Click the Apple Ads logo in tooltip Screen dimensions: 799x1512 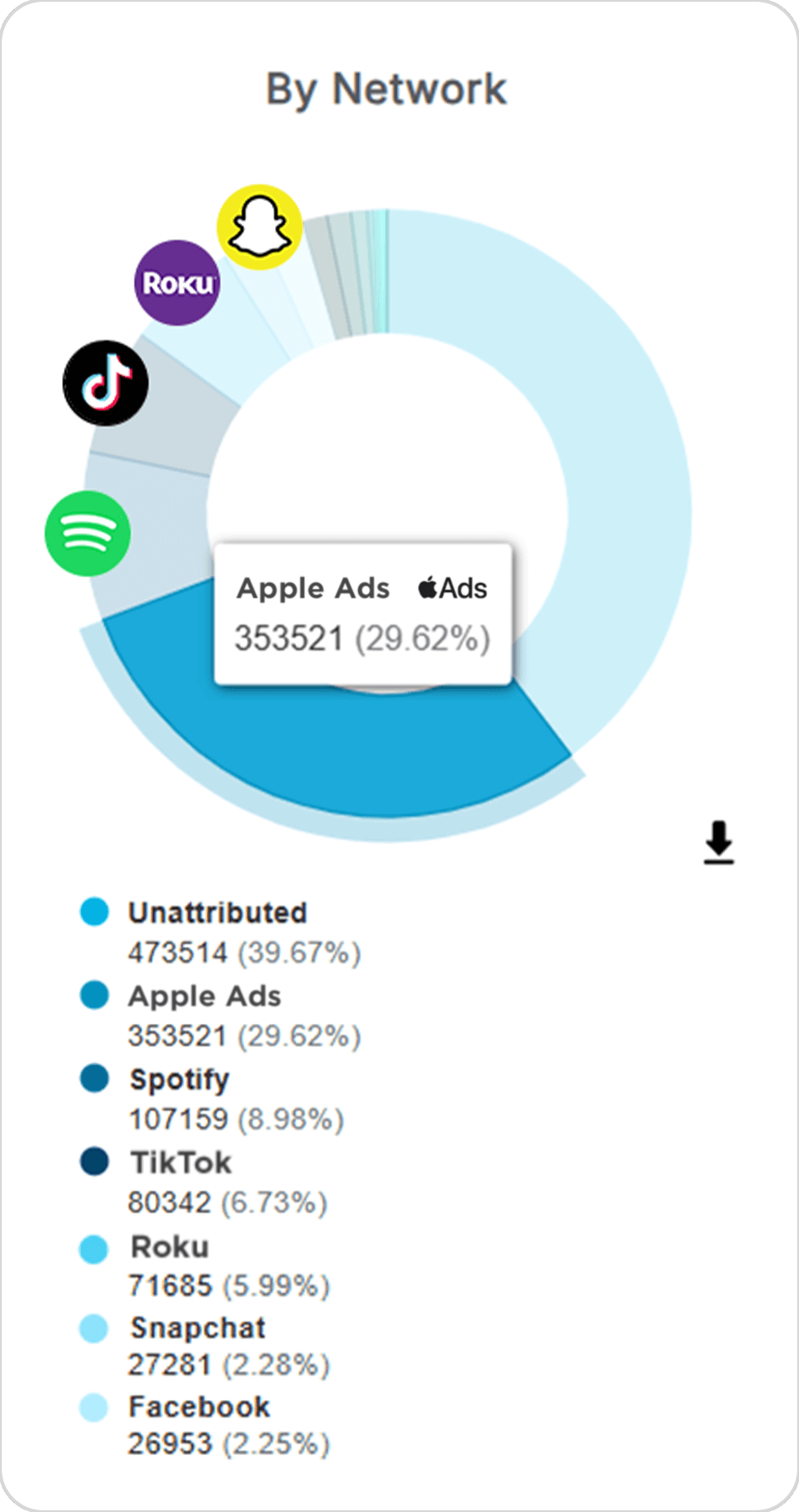coord(453,588)
